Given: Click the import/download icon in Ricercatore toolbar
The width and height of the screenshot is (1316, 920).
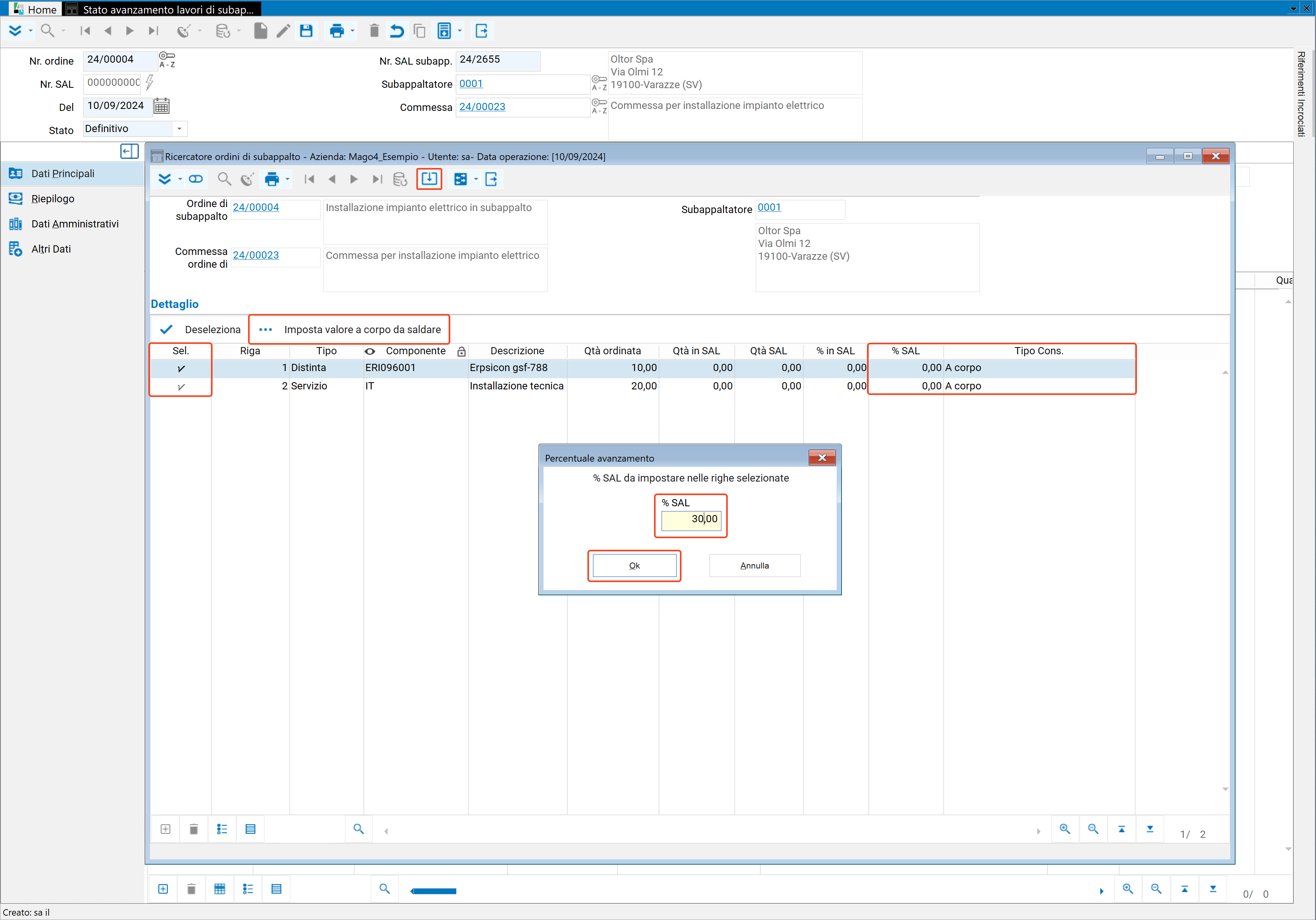Looking at the screenshot, I should click(x=429, y=179).
